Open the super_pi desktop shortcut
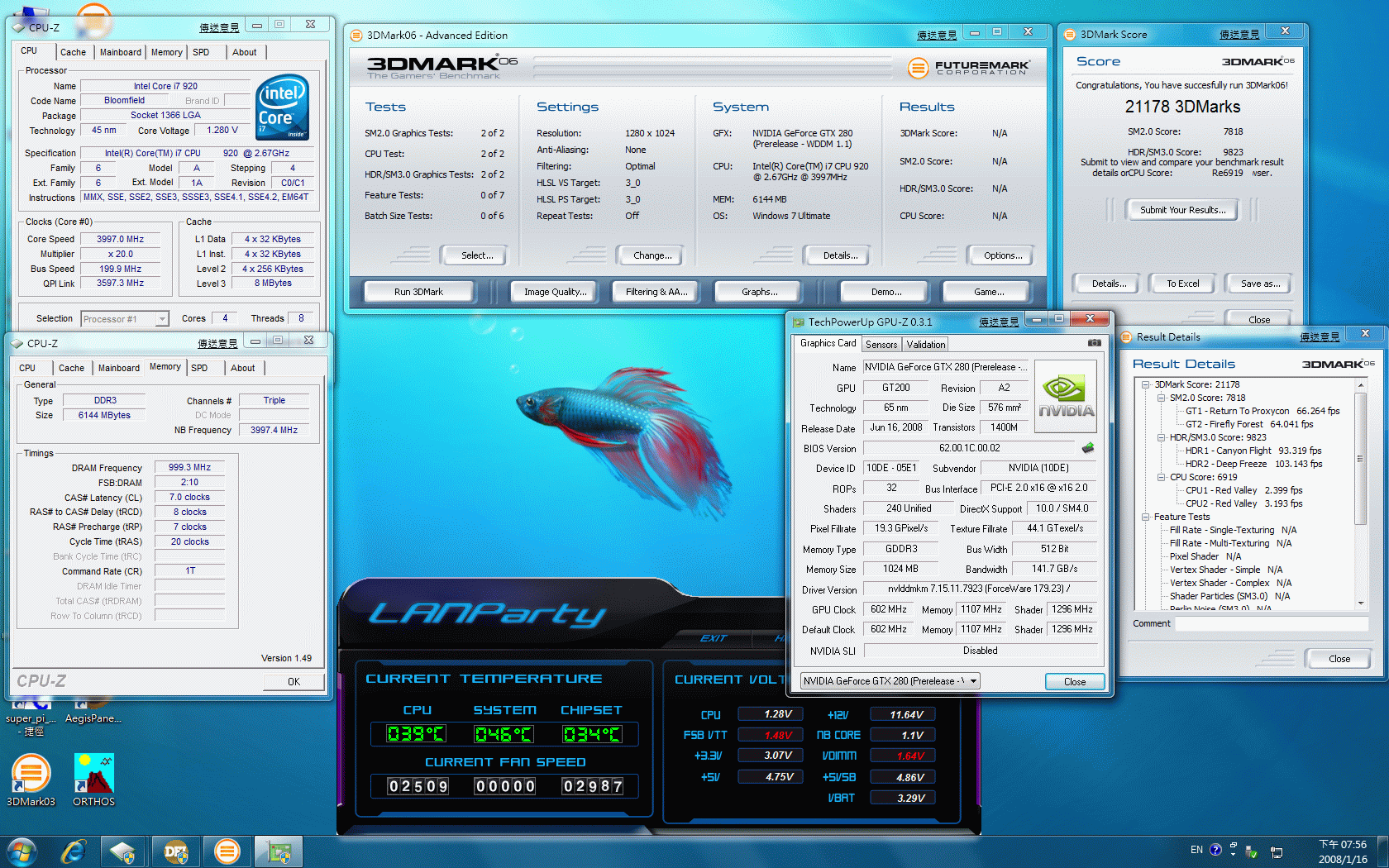 pos(29,718)
